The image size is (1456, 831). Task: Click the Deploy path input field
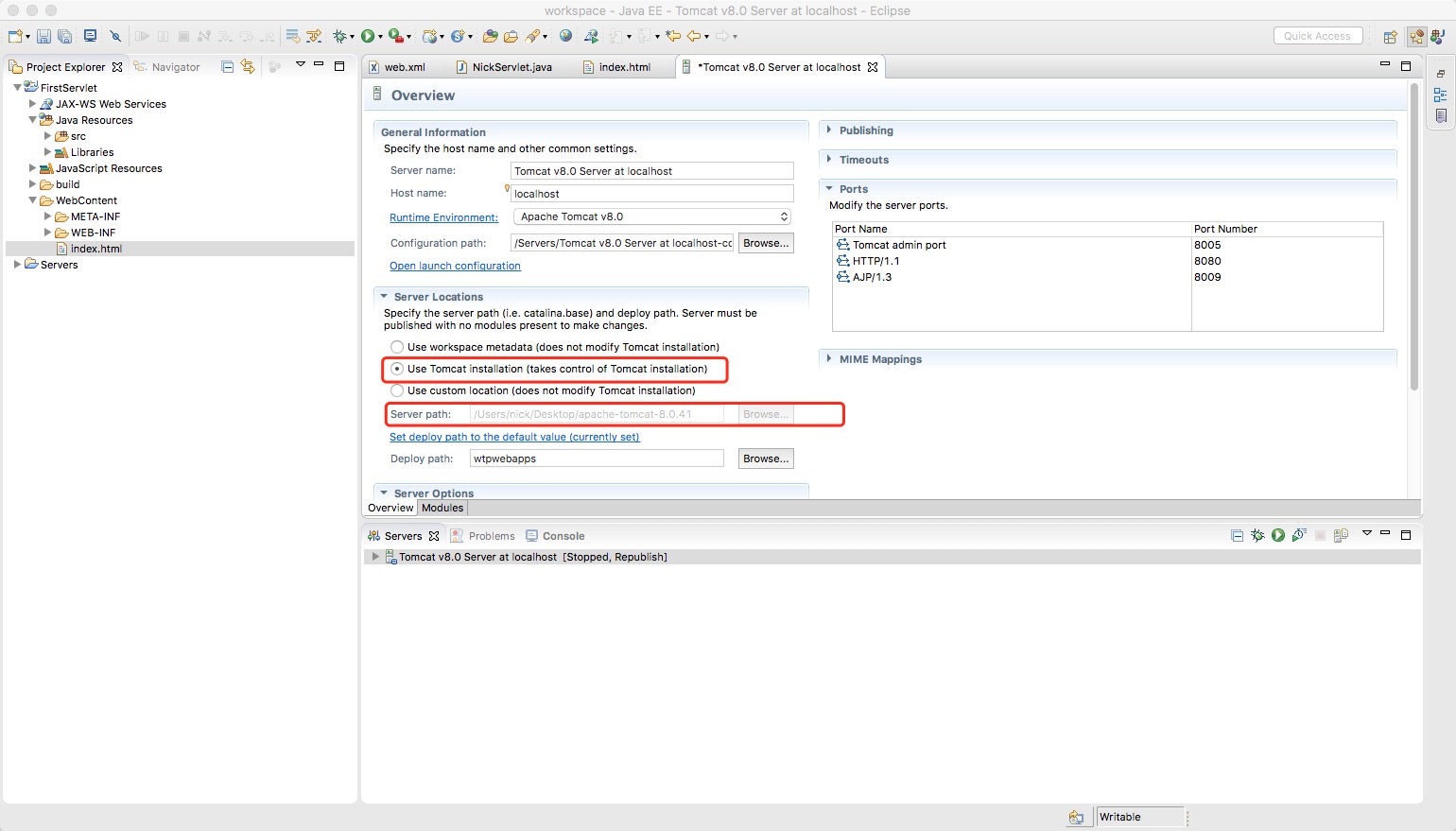point(597,459)
